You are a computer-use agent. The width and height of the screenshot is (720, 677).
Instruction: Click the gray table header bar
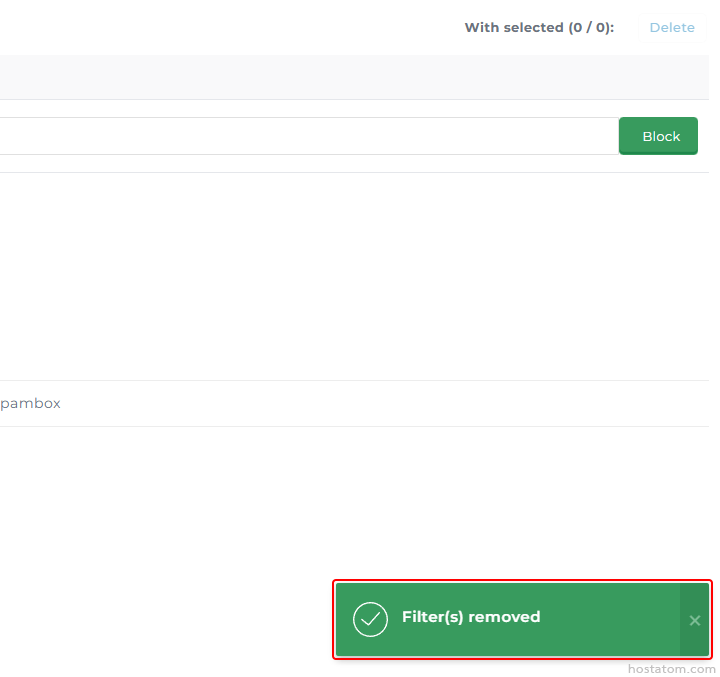pyautogui.click(x=350, y=77)
